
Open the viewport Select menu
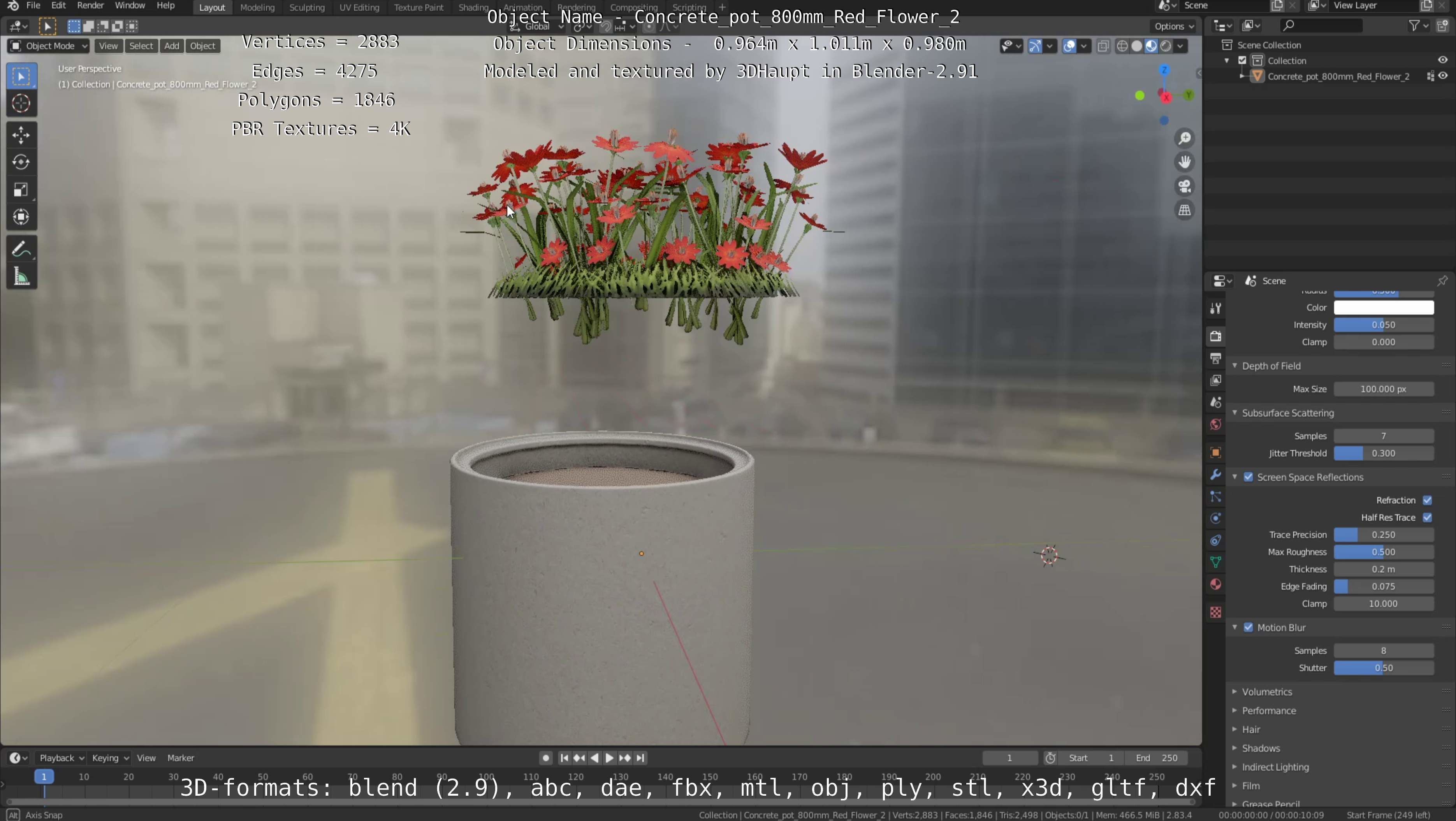point(141,46)
